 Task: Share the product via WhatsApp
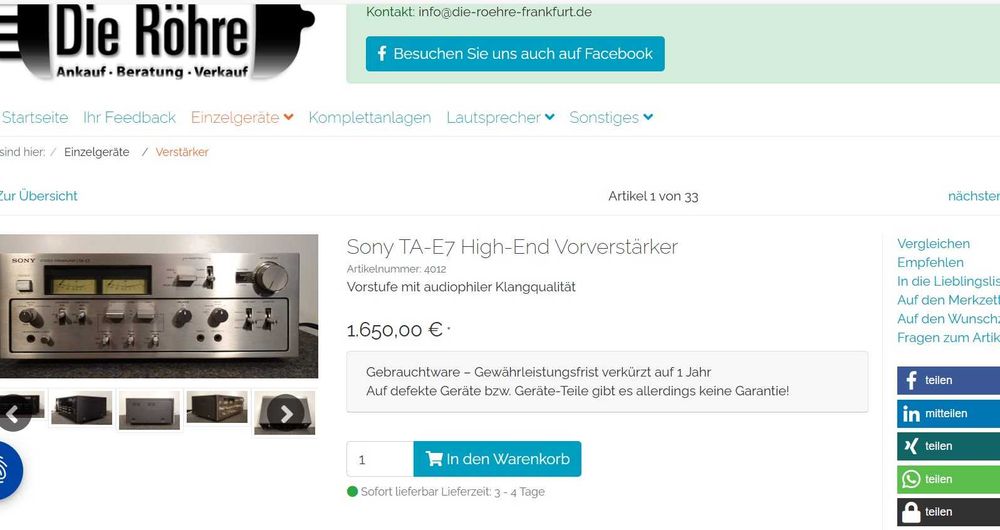click(x=948, y=480)
